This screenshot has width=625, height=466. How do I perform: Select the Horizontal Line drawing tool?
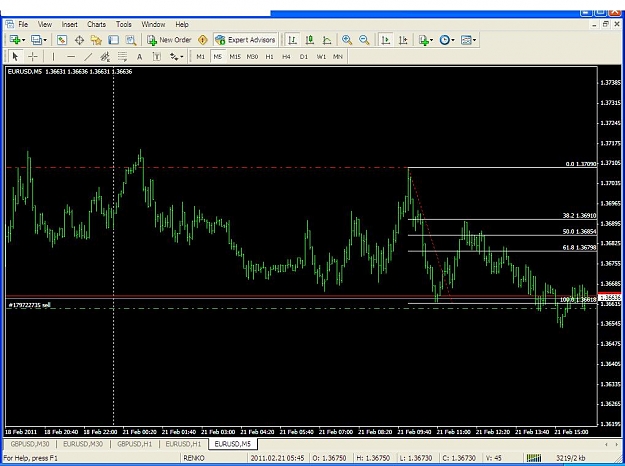(x=71, y=57)
